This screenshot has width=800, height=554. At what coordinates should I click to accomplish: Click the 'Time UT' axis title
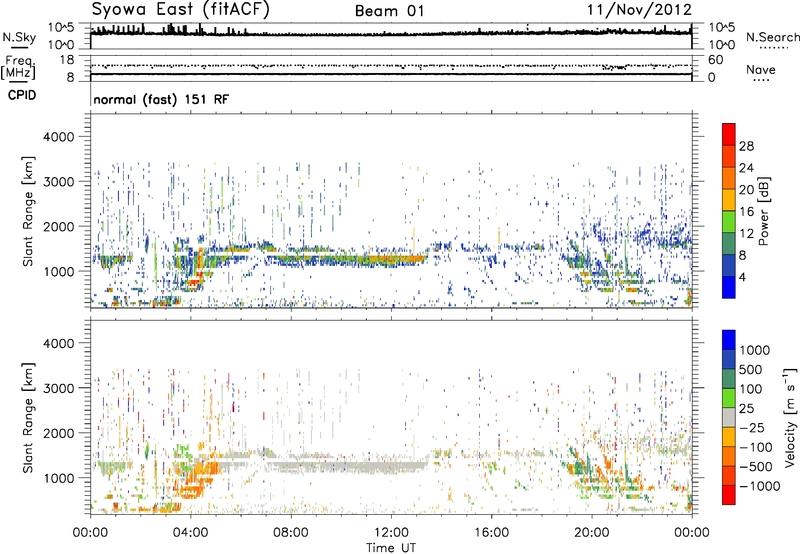[391, 548]
